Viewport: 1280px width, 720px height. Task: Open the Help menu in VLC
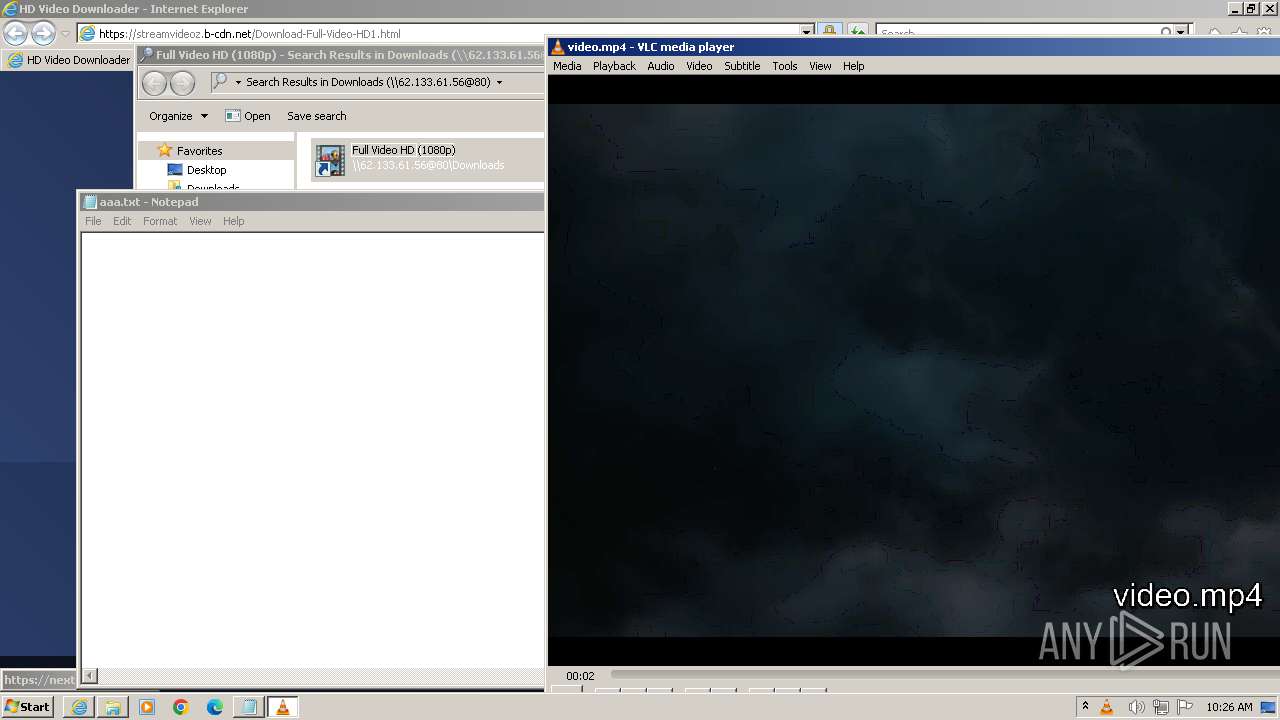click(x=853, y=66)
